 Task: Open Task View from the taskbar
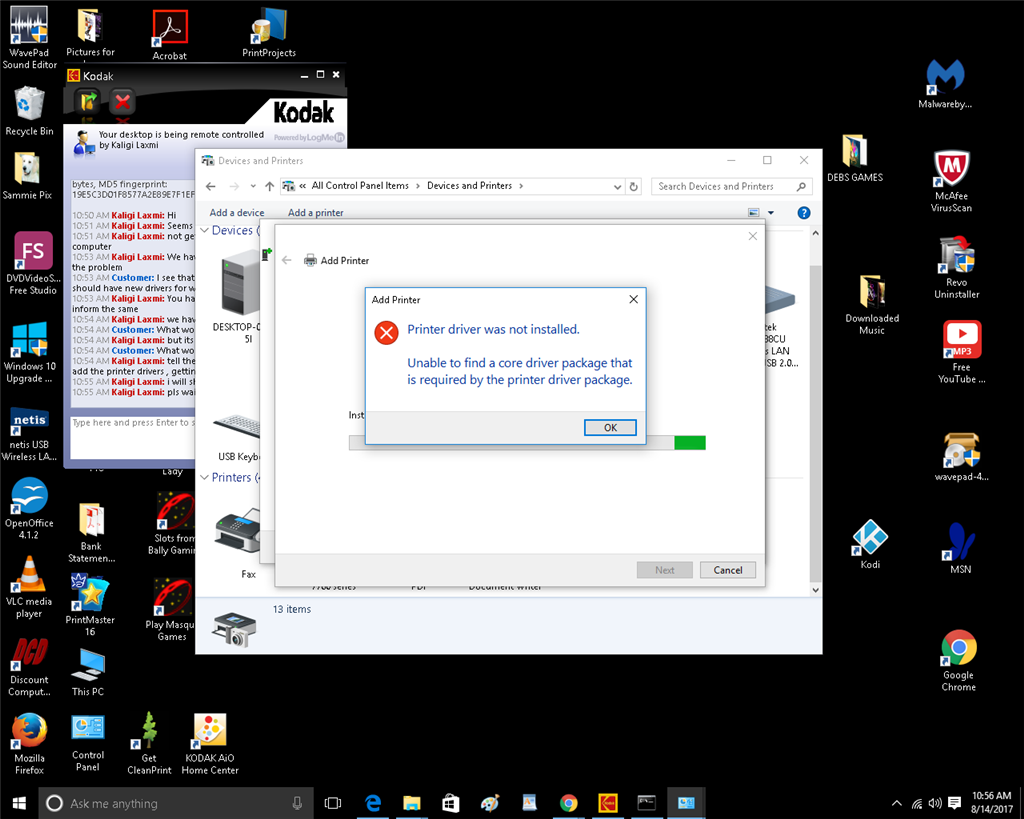pyautogui.click(x=333, y=803)
